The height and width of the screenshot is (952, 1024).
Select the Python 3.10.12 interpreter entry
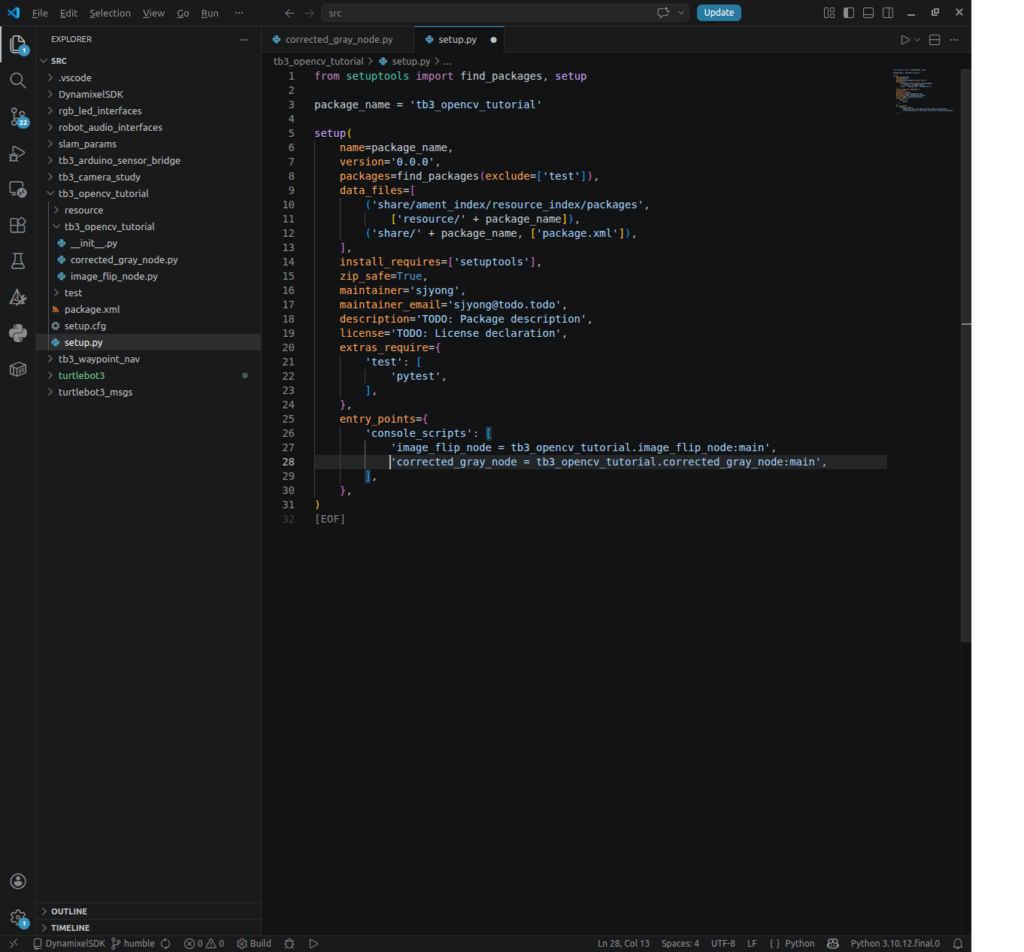895,944
